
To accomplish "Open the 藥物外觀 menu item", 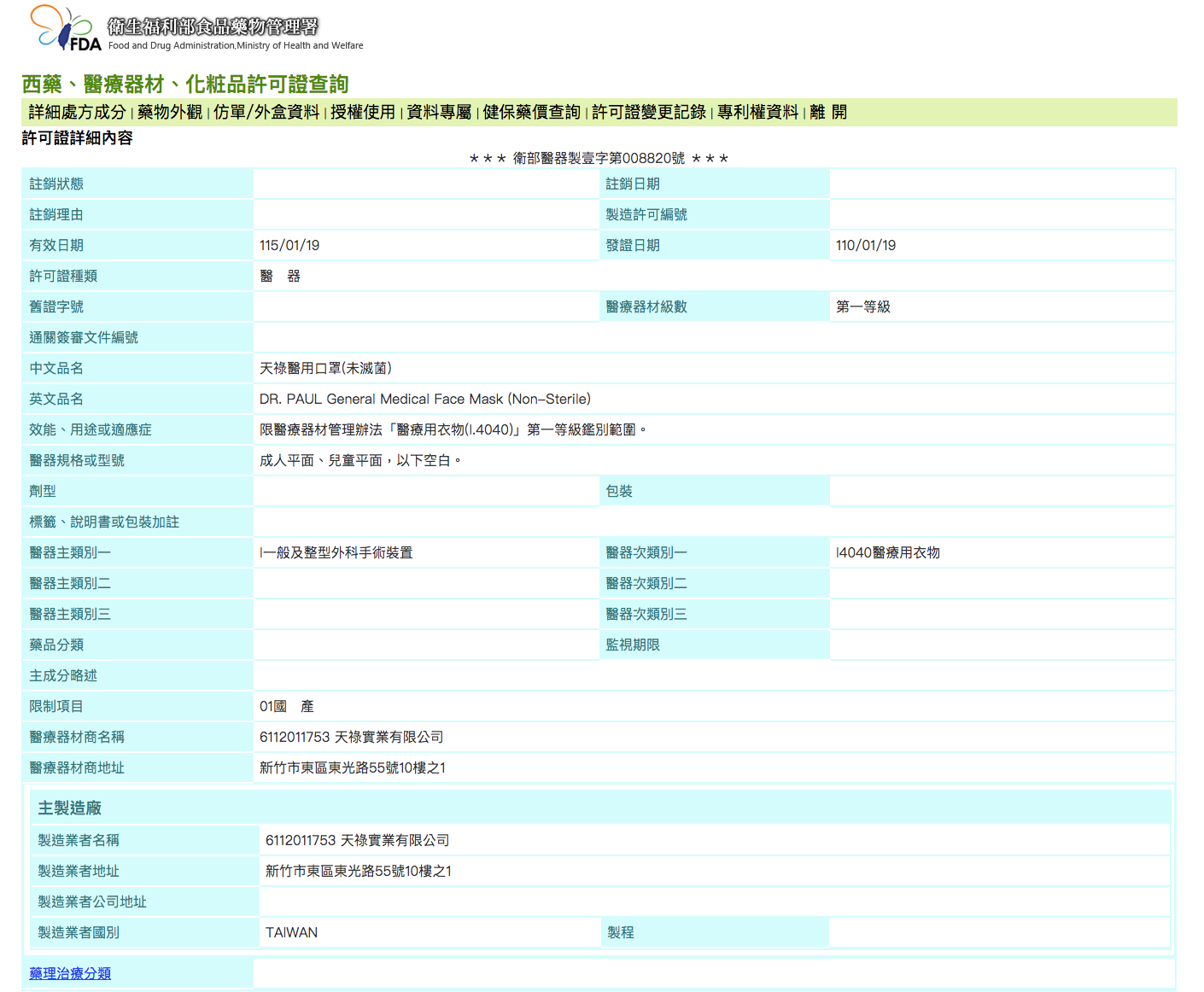I will click(170, 112).
